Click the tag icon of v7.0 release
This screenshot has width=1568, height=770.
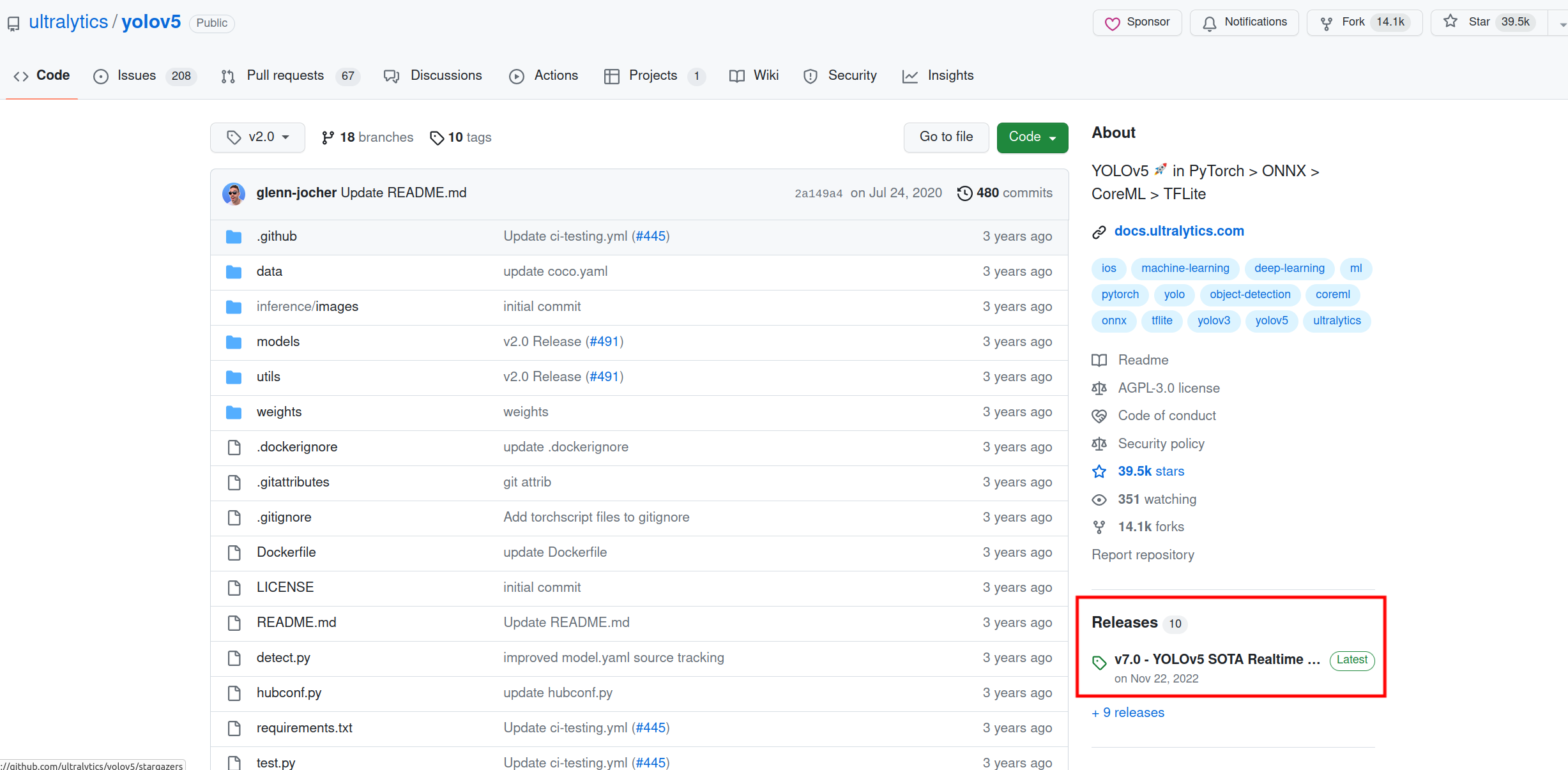click(x=1099, y=663)
